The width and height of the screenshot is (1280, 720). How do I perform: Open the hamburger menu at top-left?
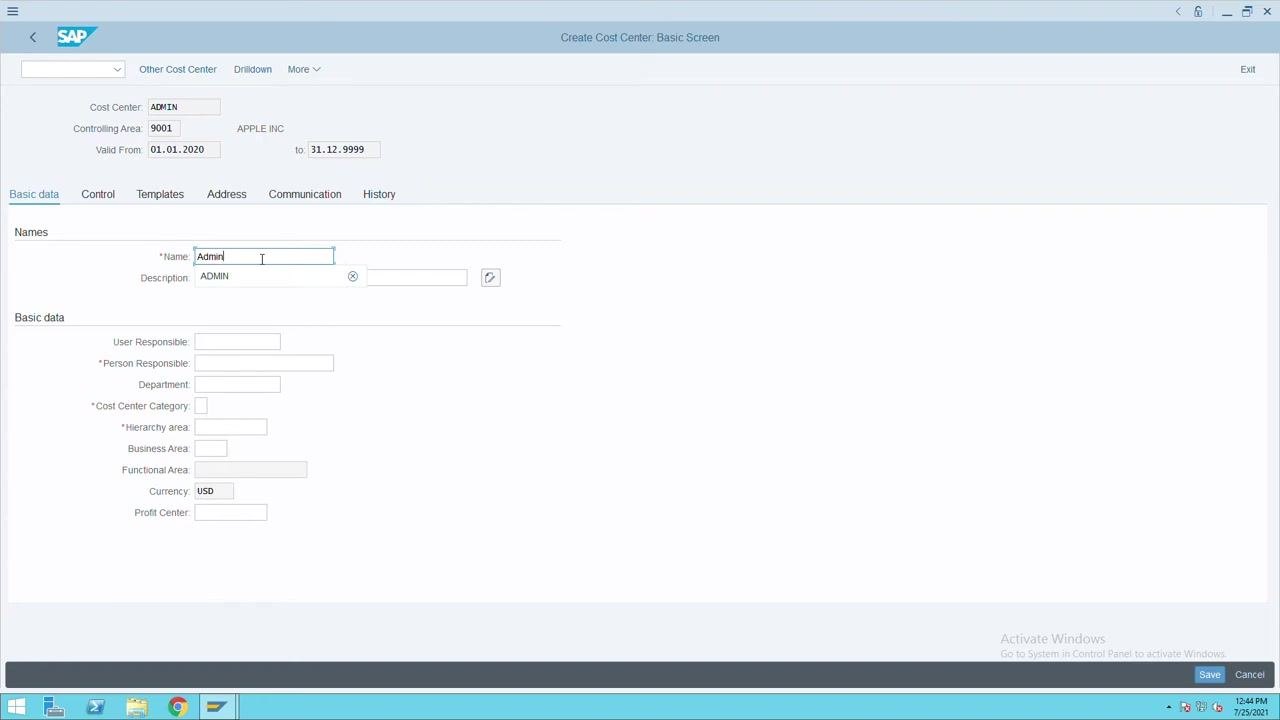click(13, 11)
